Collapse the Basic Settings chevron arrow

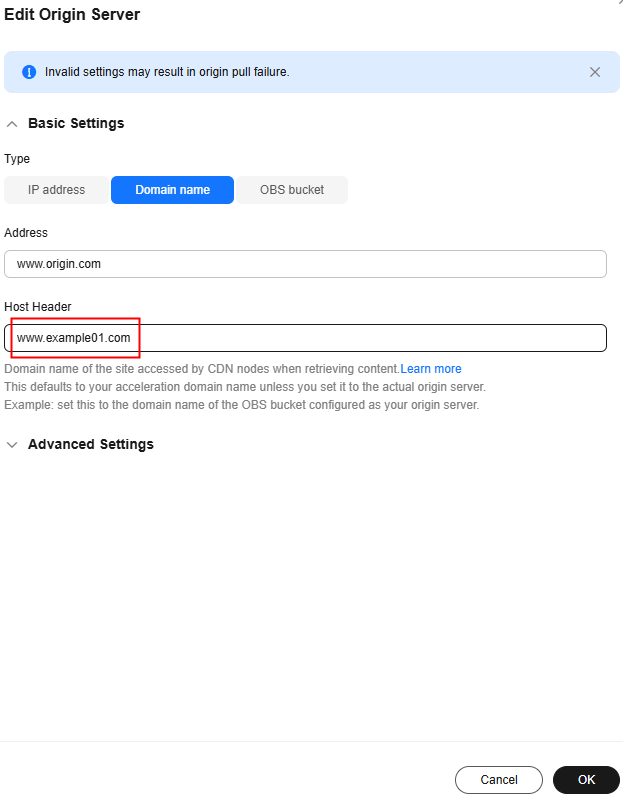click(x=12, y=124)
